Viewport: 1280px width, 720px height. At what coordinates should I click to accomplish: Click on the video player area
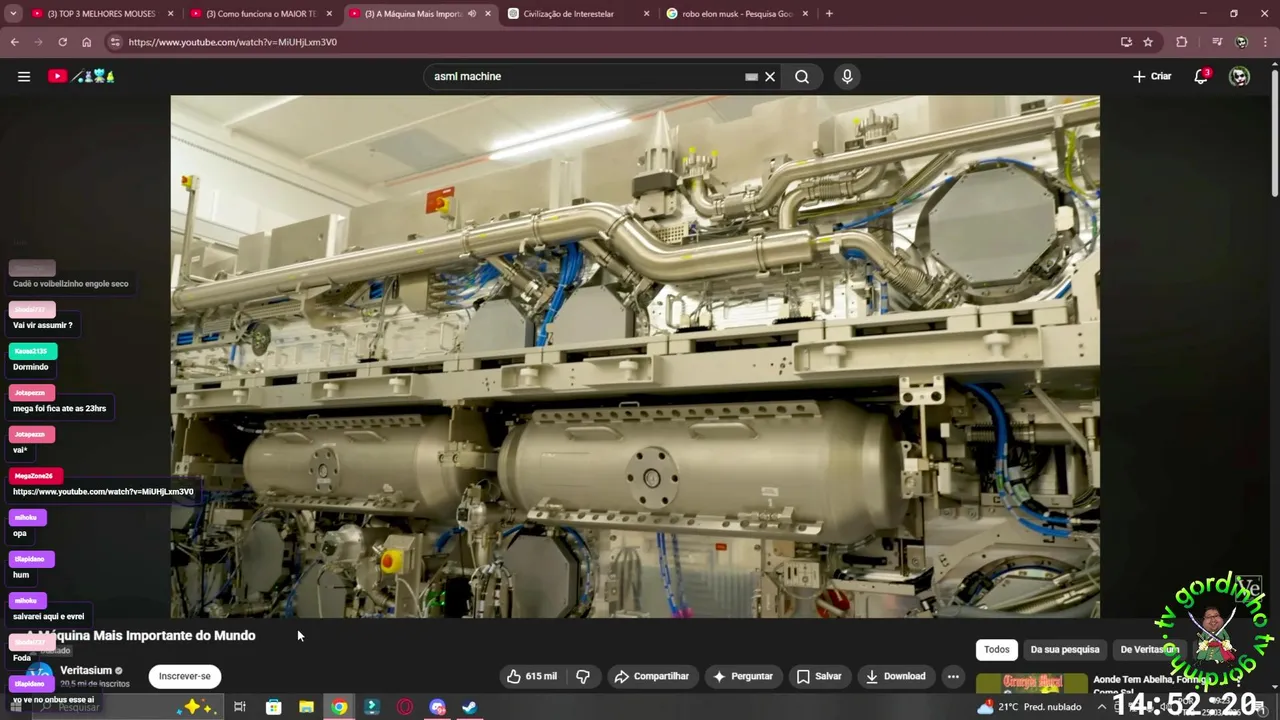tap(635, 356)
